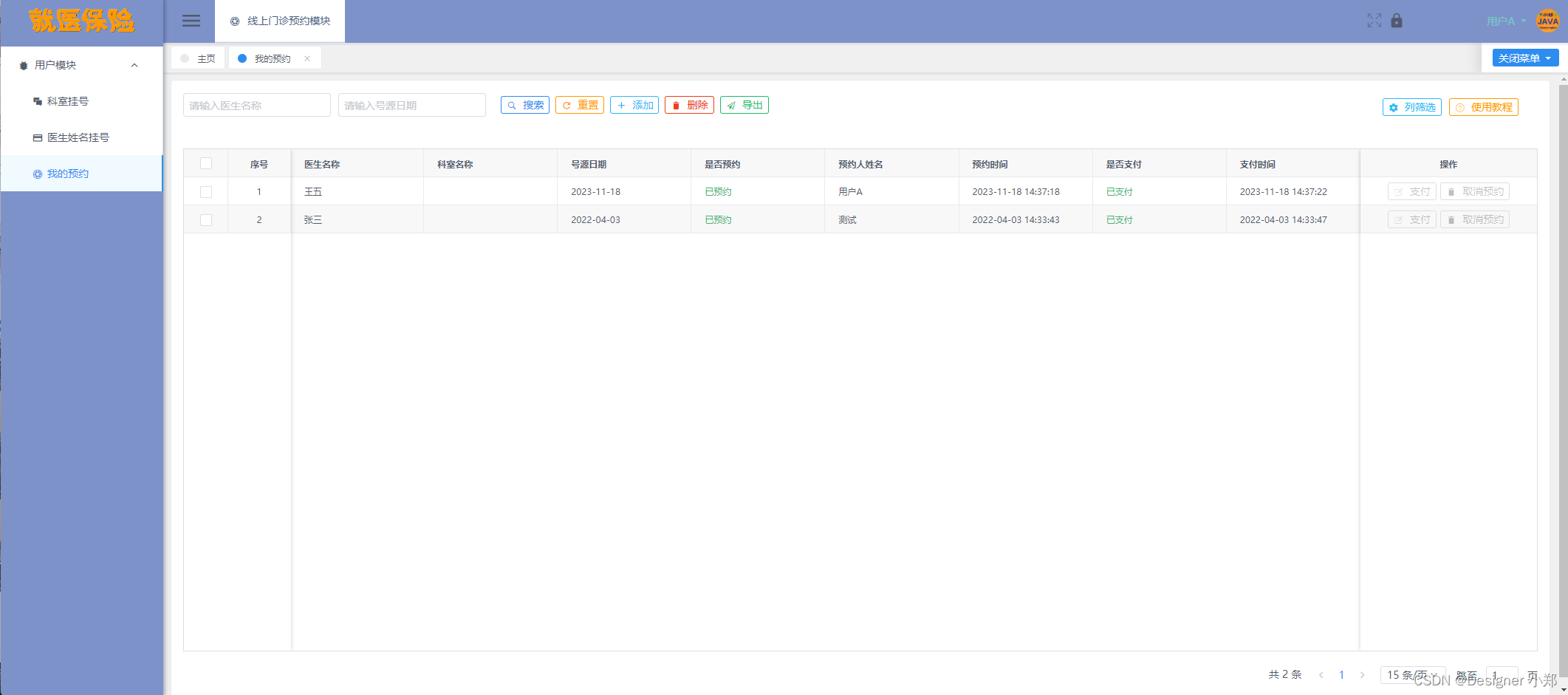Viewport: 1568px width, 695px height.
Task: Check the box for the 张三 row
Action: 206,220
